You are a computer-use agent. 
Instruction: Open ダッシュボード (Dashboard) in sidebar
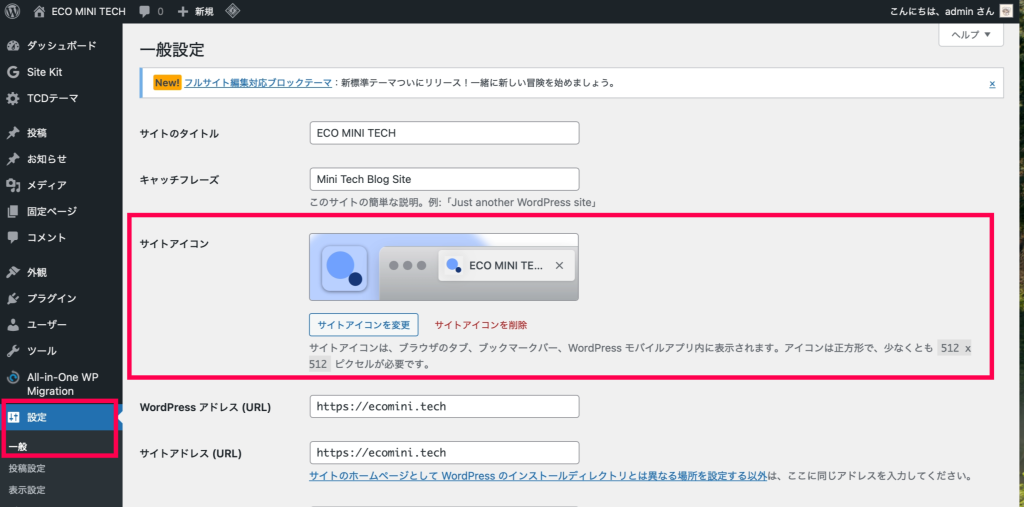(61, 46)
